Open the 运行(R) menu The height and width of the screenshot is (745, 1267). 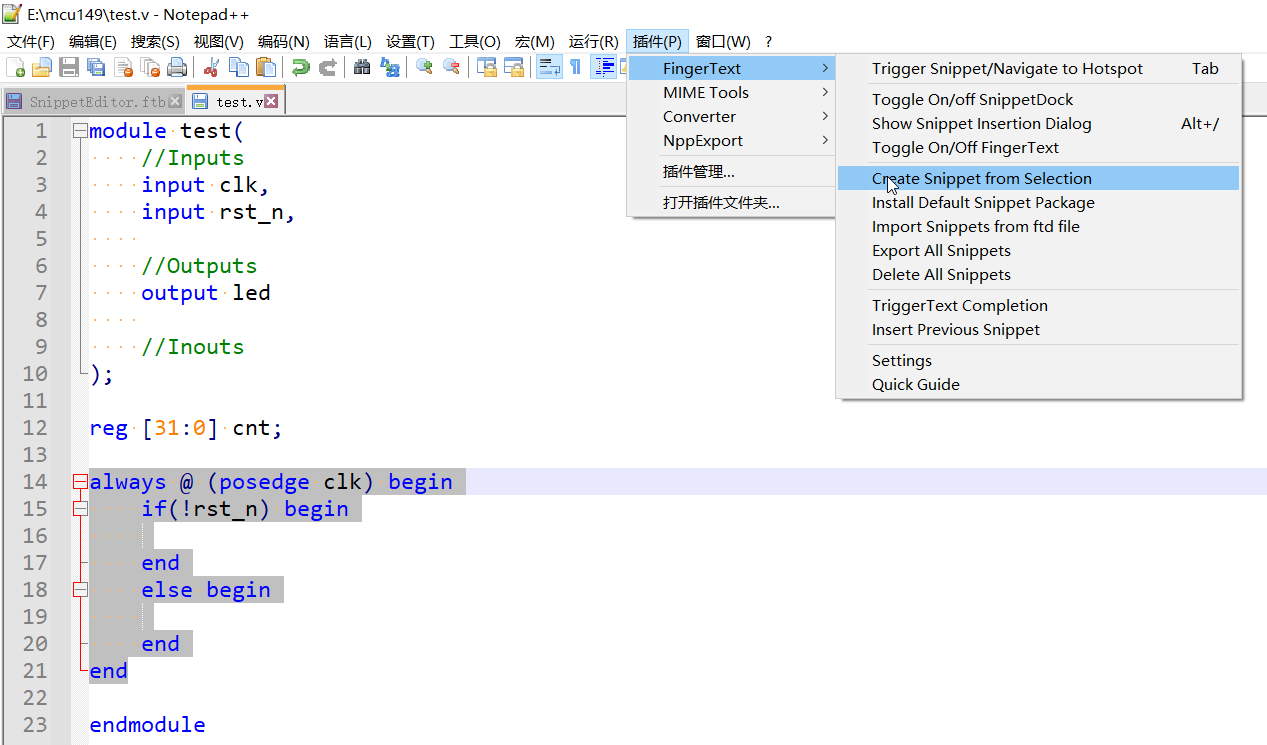point(593,41)
